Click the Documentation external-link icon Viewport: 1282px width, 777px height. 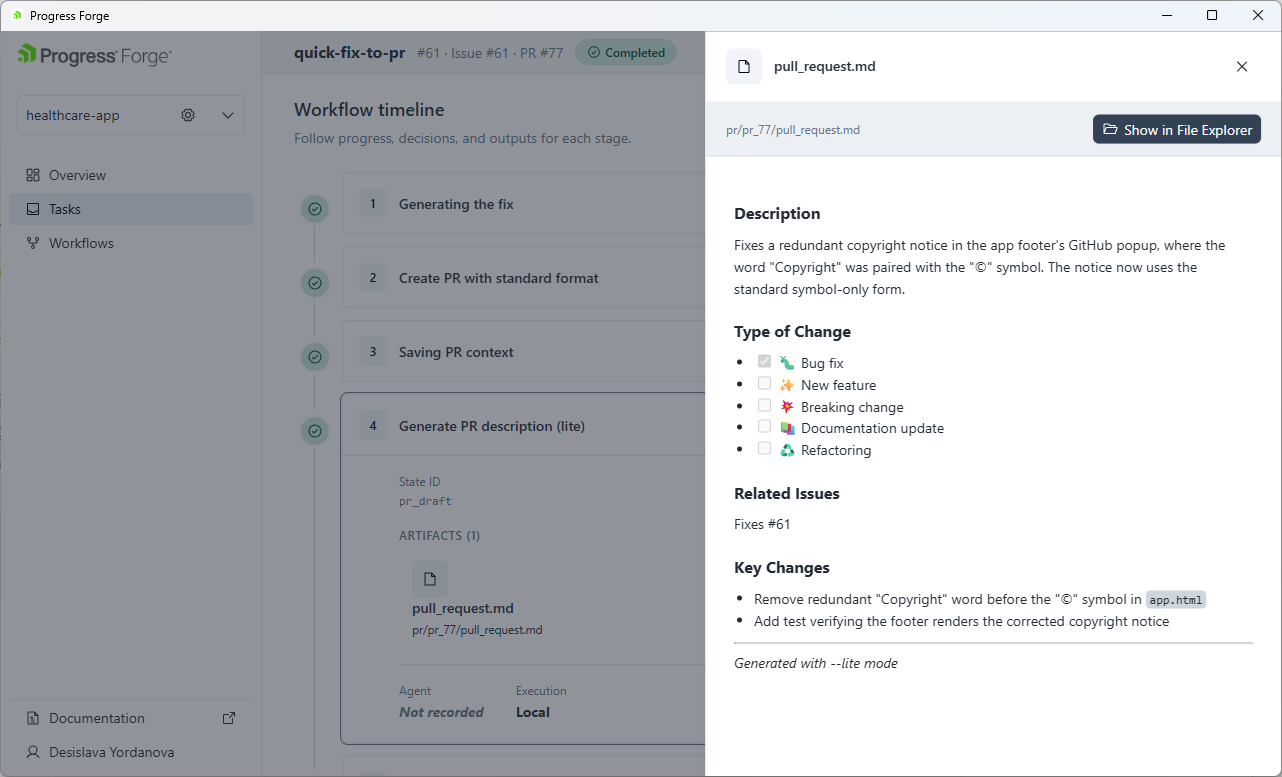tap(229, 718)
